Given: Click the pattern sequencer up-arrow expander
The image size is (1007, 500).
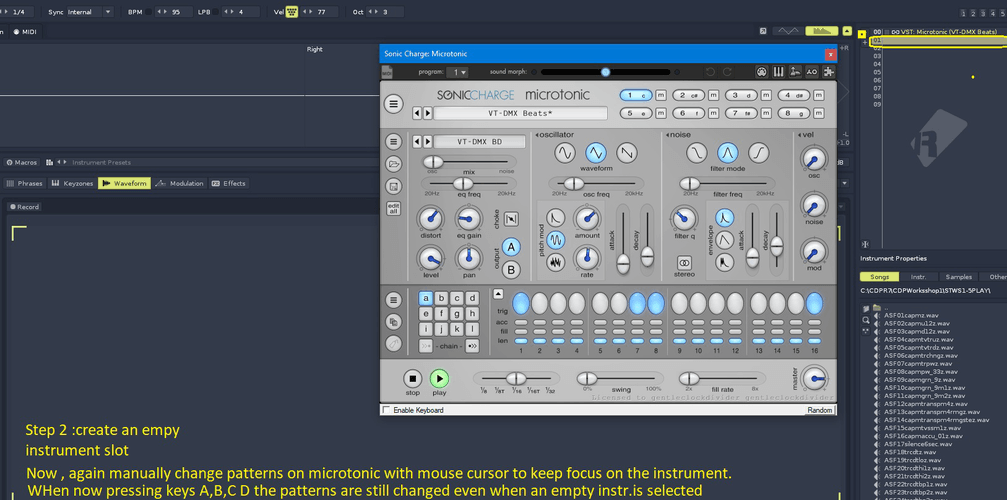Looking at the screenshot, I should pyautogui.click(x=498, y=294).
